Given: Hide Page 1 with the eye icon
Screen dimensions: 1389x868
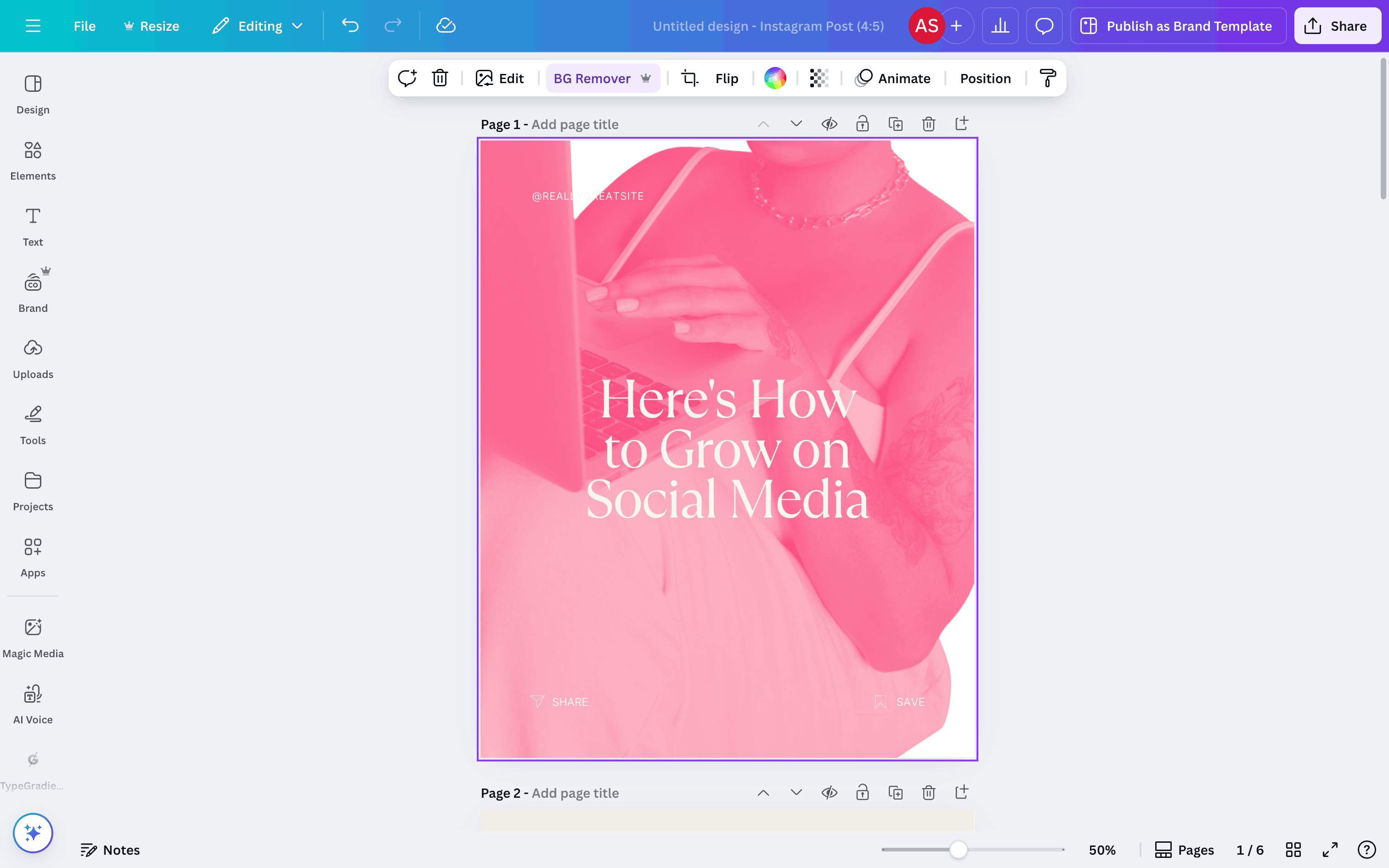Looking at the screenshot, I should (x=830, y=124).
